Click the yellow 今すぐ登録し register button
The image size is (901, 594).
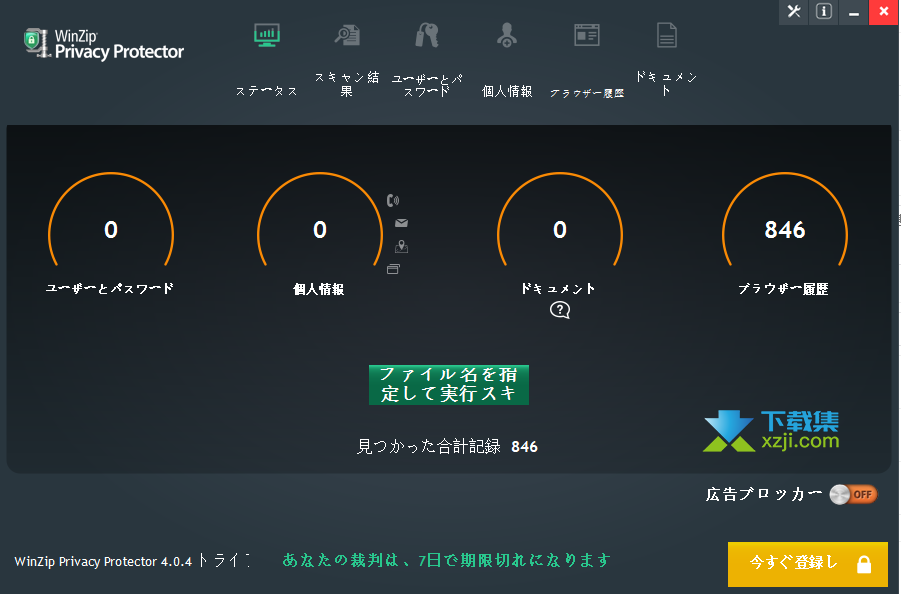click(807, 564)
